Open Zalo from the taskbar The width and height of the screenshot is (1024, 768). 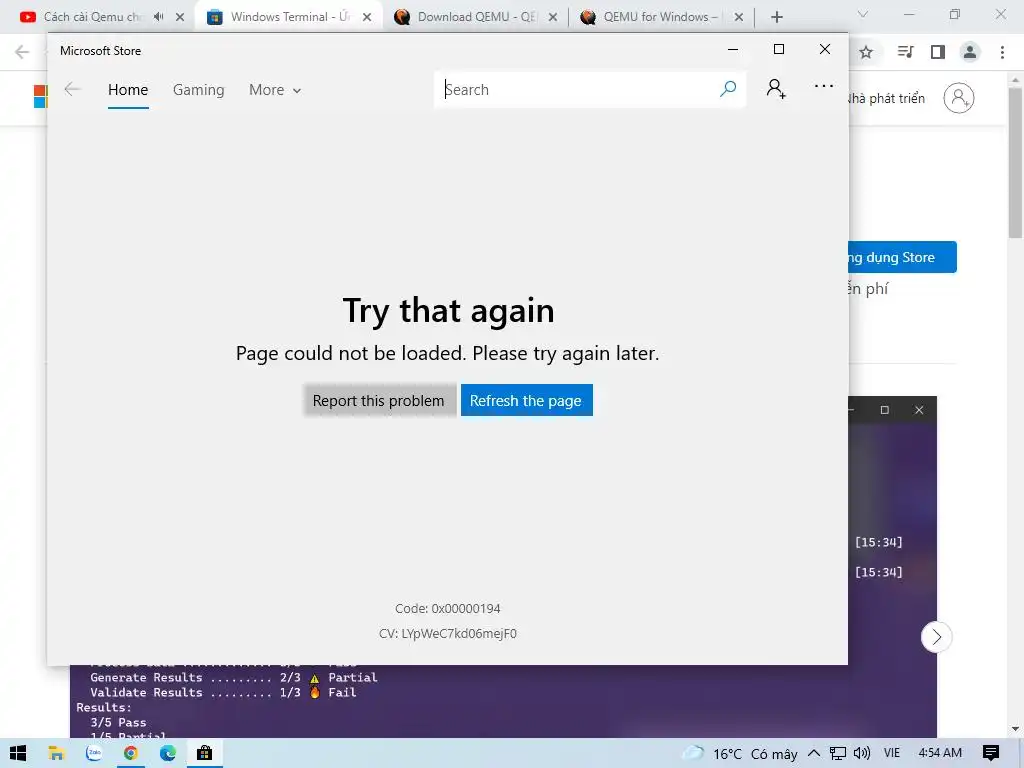click(94, 754)
